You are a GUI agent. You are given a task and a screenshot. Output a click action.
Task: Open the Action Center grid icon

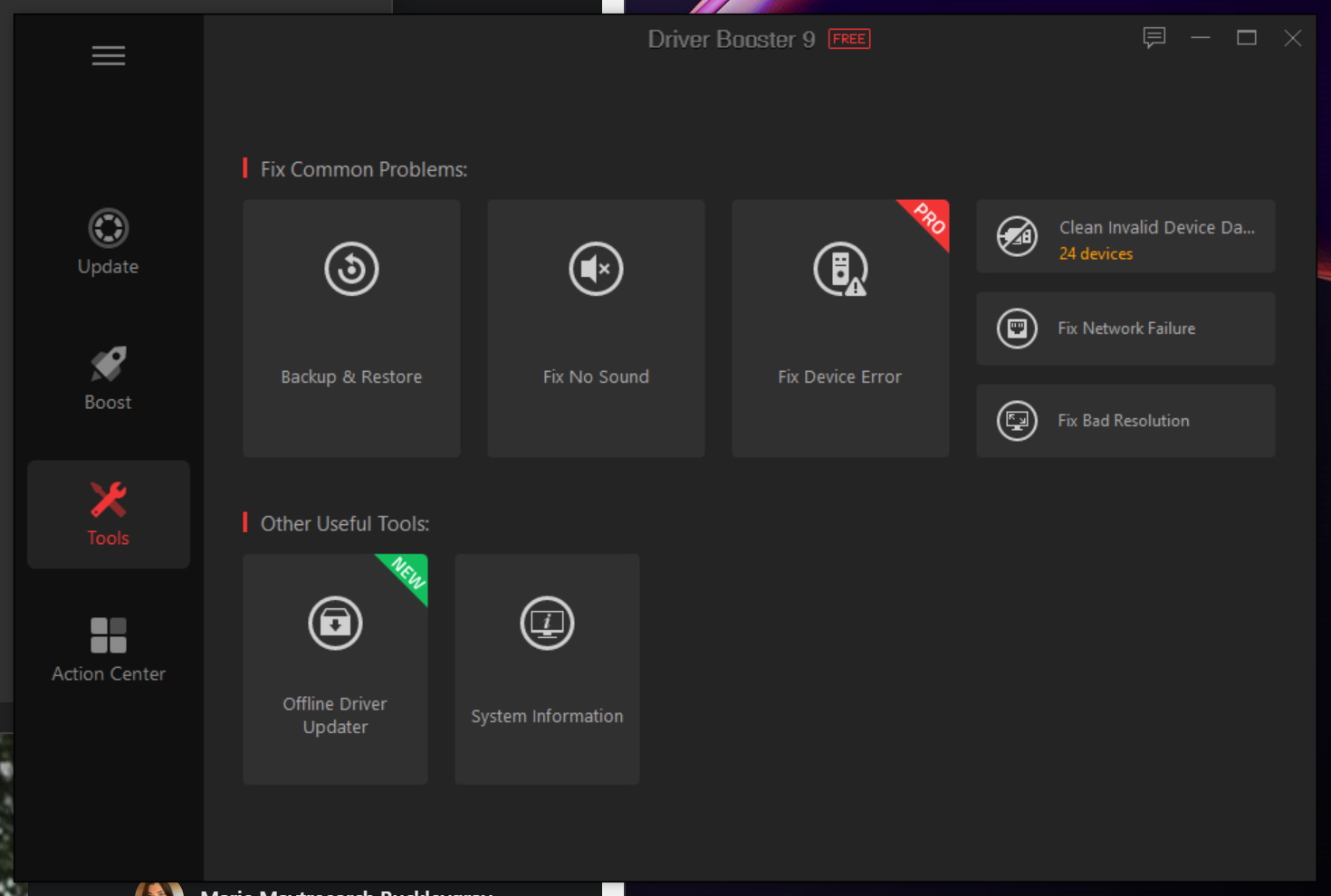coord(108,635)
